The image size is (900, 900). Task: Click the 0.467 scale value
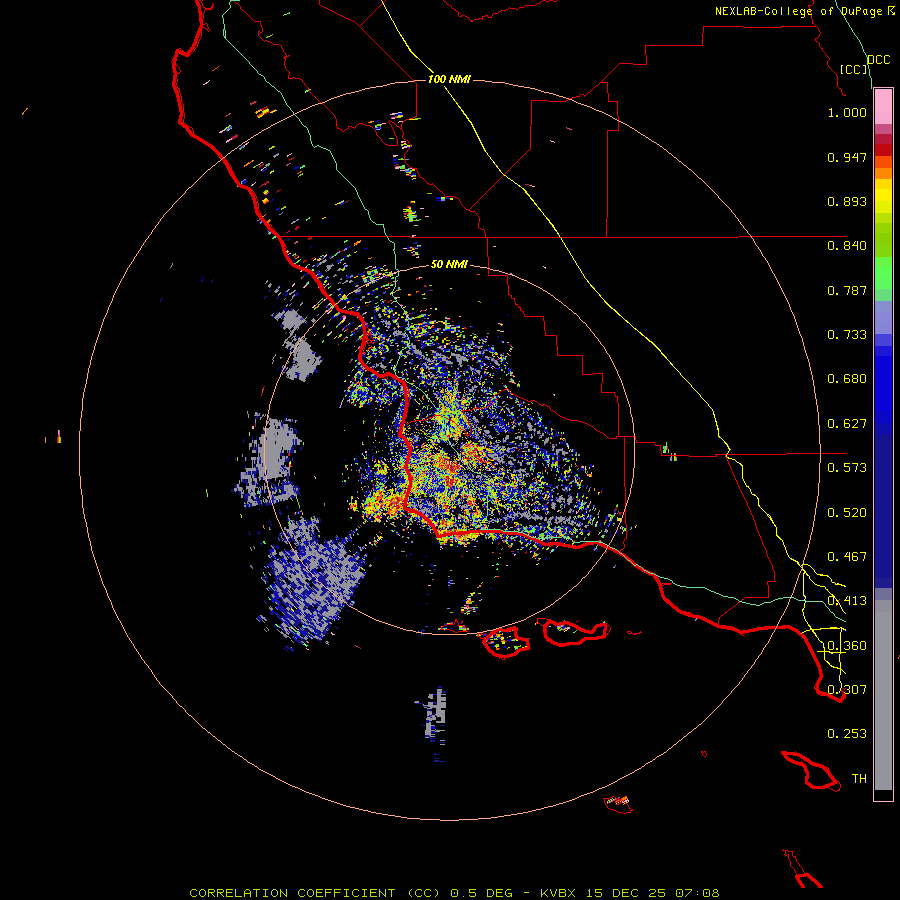tap(847, 557)
